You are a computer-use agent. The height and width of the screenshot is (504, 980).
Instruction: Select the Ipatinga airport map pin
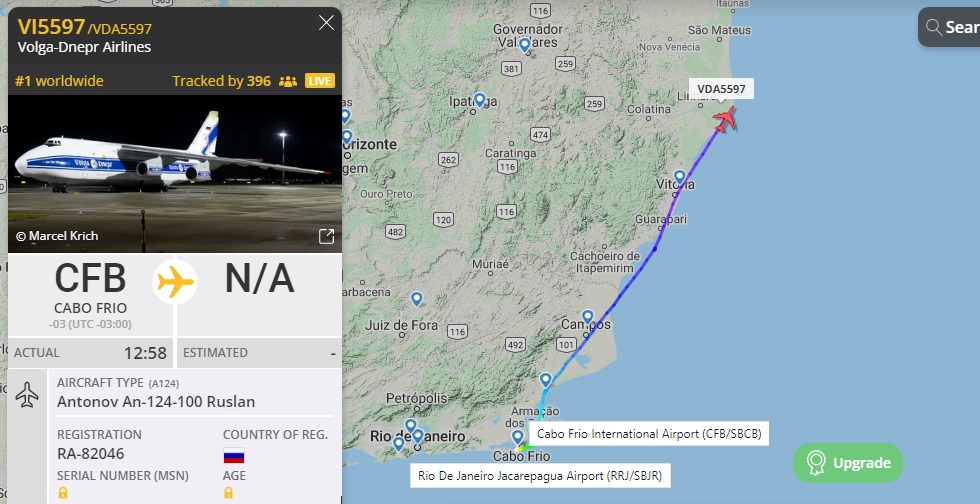tap(479, 100)
